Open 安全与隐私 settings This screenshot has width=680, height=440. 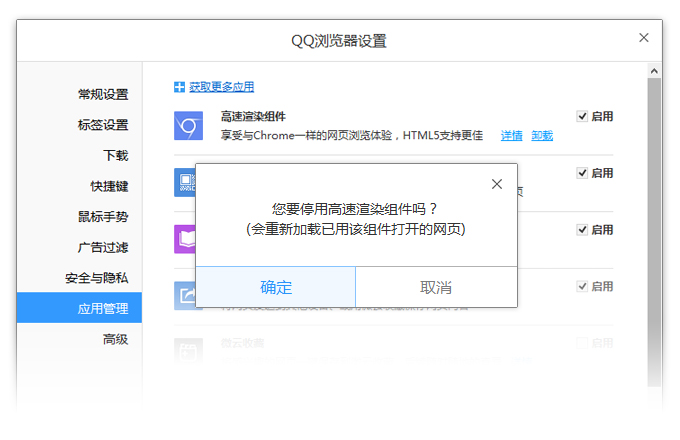point(96,277)
